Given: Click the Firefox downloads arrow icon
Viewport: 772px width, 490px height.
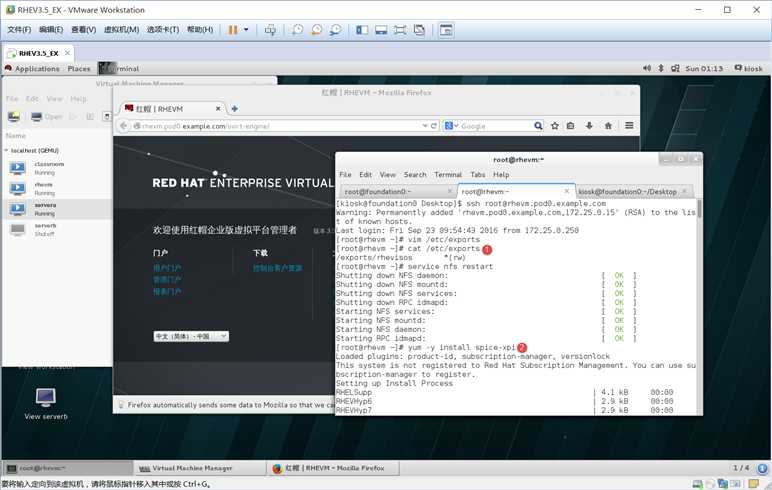Looking at the screenshot, I should [589, 126].
